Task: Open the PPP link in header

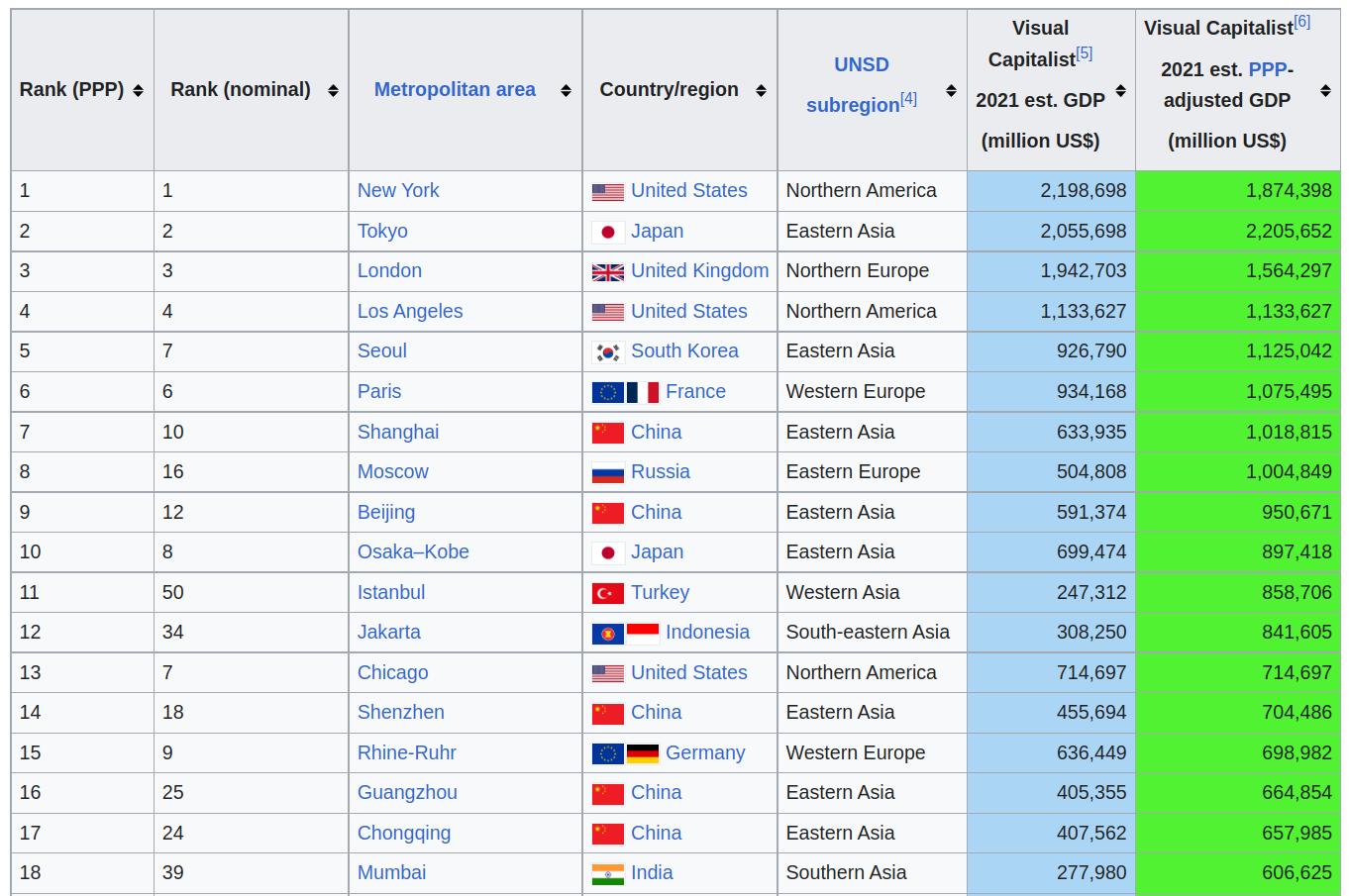Action: click(x=1267, y=69)
